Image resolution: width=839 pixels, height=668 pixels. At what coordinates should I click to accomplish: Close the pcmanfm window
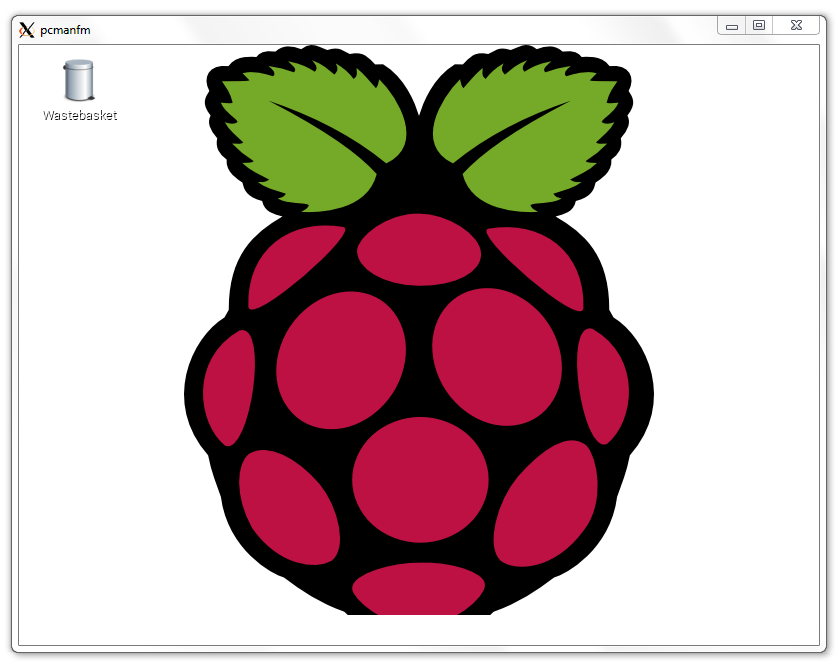(796, 25)
